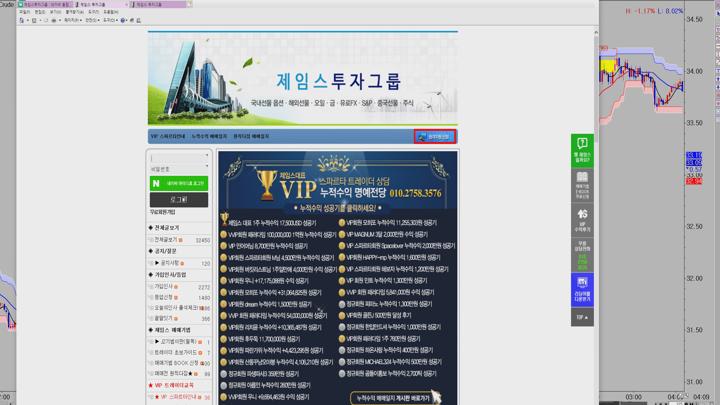Click the 03:00 time label on chart
This screenshot has height=405, width=720.
click(633, 397)
